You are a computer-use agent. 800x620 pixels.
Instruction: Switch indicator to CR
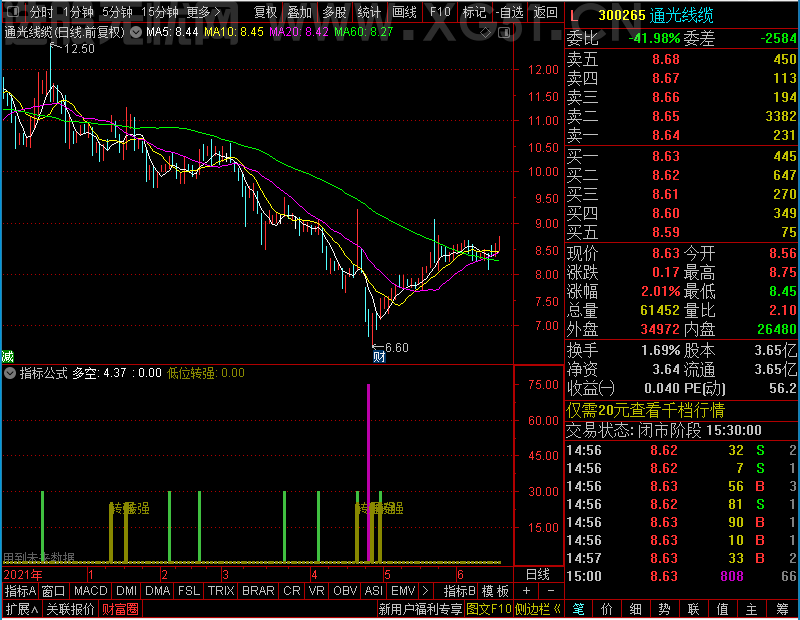[x=292, y=591]
